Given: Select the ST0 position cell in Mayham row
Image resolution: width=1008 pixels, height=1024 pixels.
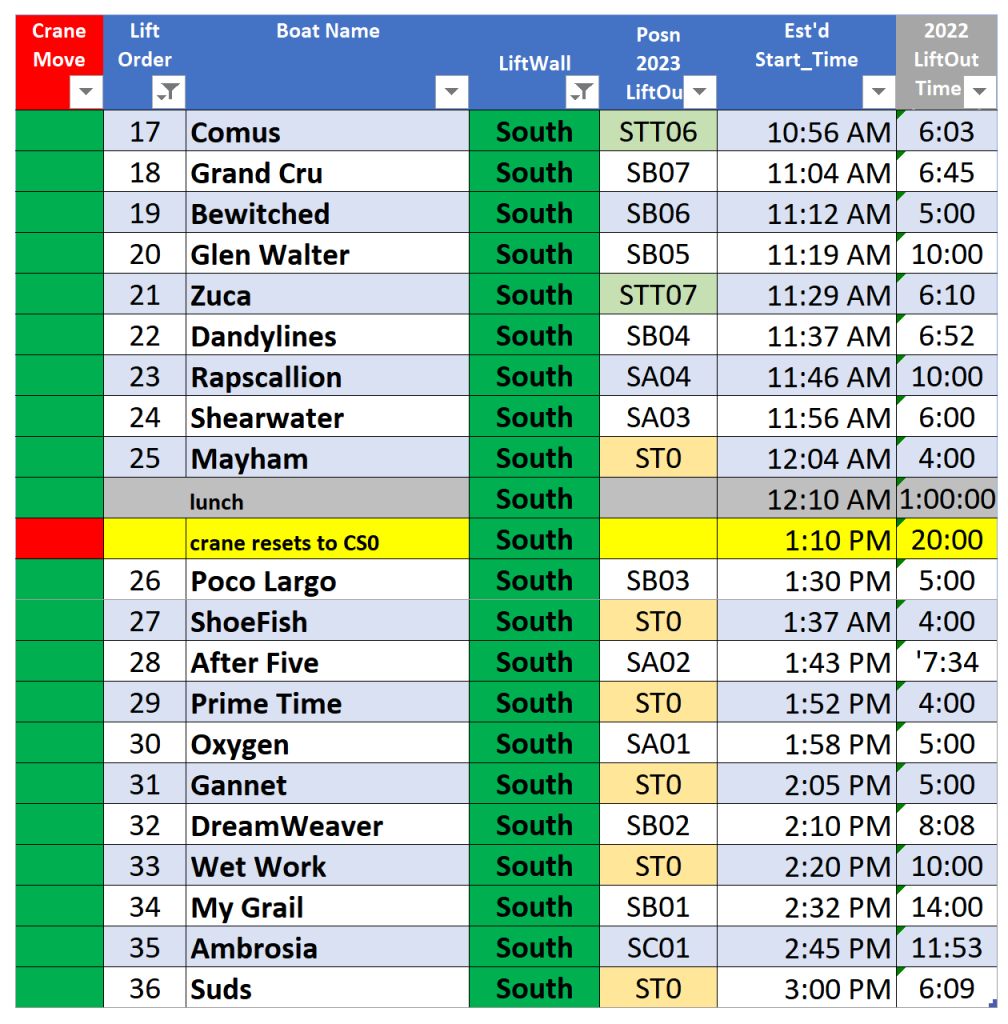Looking at the screenshot, I should click(x=658, y=458).
